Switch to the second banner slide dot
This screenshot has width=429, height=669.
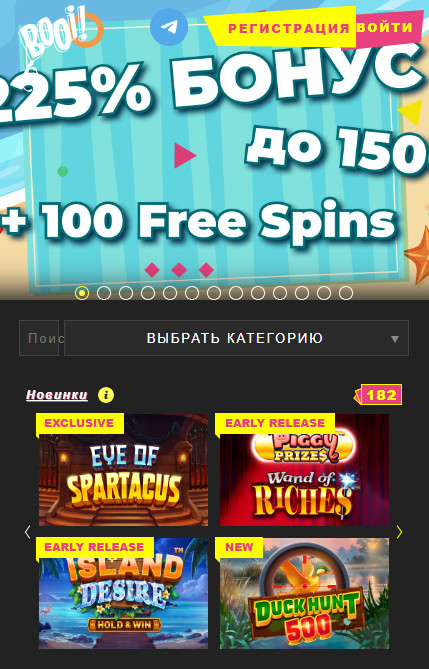point(104,293)
